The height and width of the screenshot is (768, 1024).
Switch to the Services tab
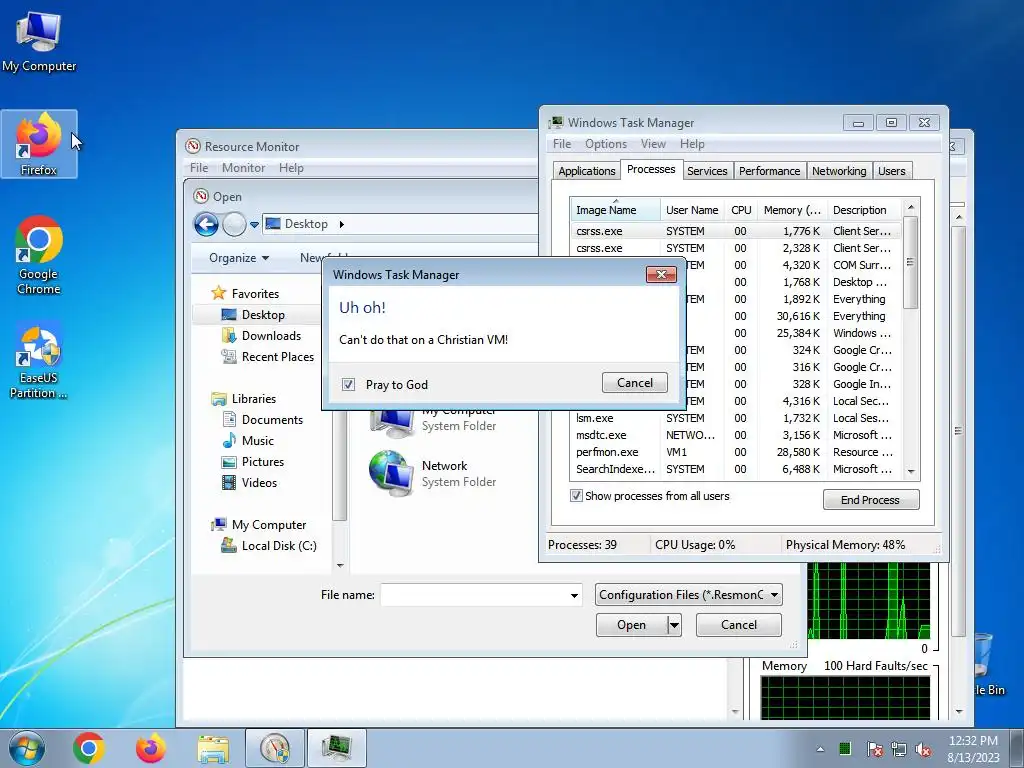tap(707, 171)
